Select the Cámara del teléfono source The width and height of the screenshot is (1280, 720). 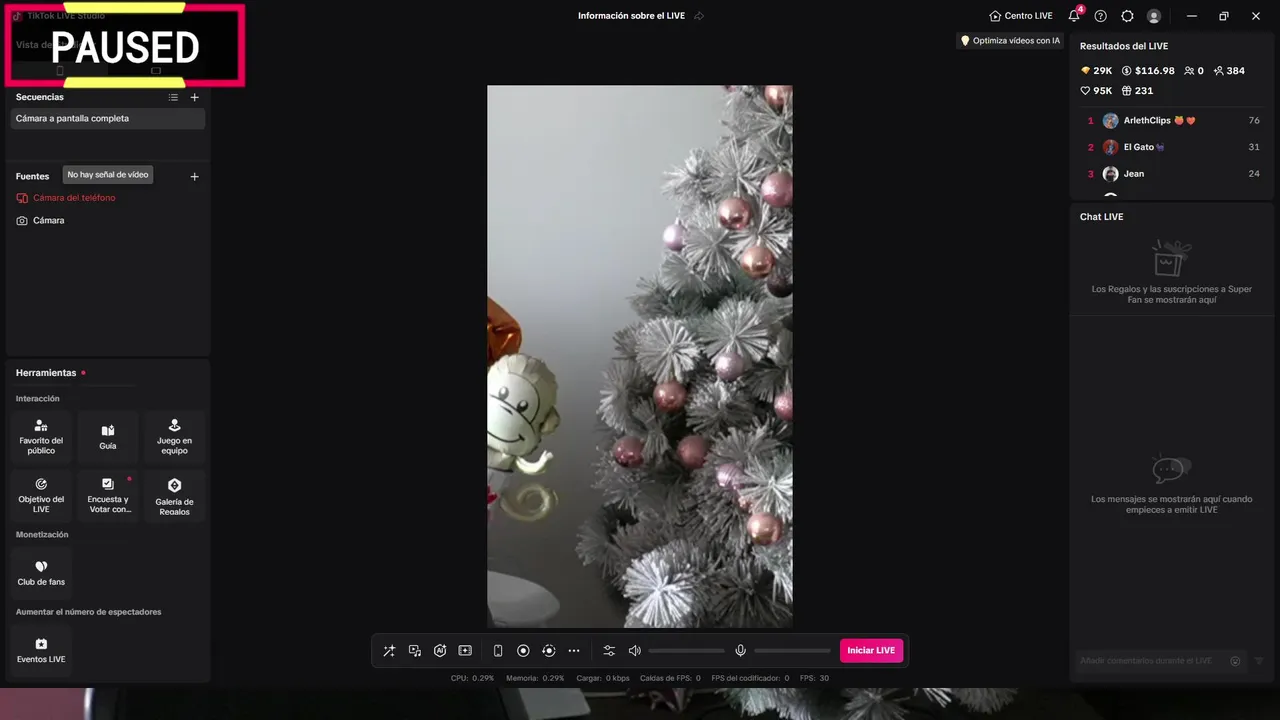tap(74, 198)
